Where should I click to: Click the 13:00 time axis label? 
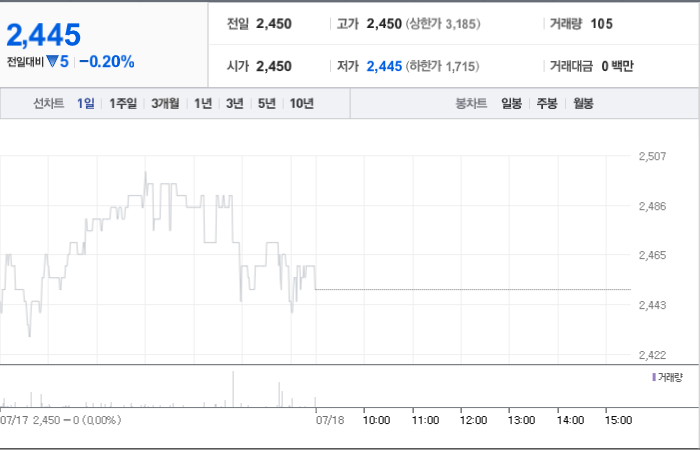[x=521, y=420]
